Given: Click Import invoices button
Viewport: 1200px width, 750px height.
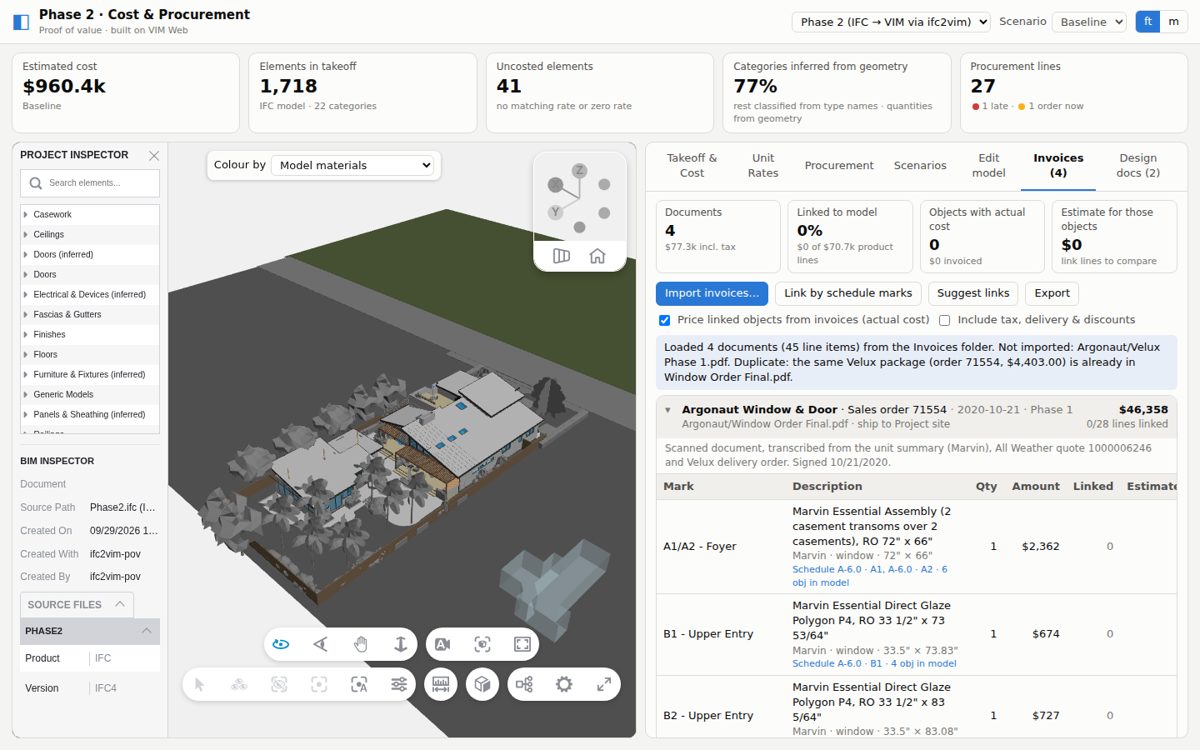Looking at the screenshot, I should [x=712, y=293].
